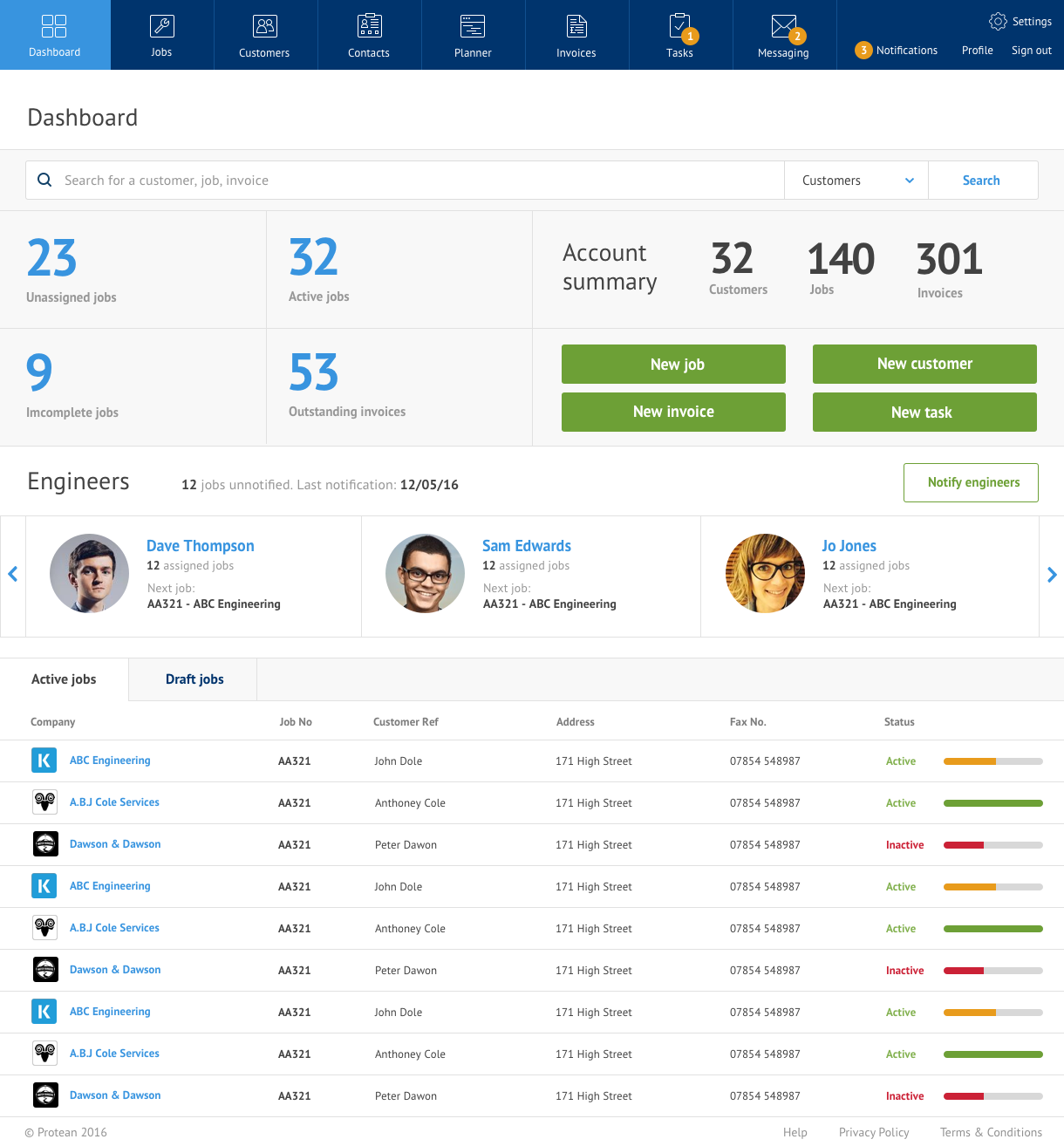
Task: Open the Customers nav icon
Action: pyautogui.click(x=264, y=26)
